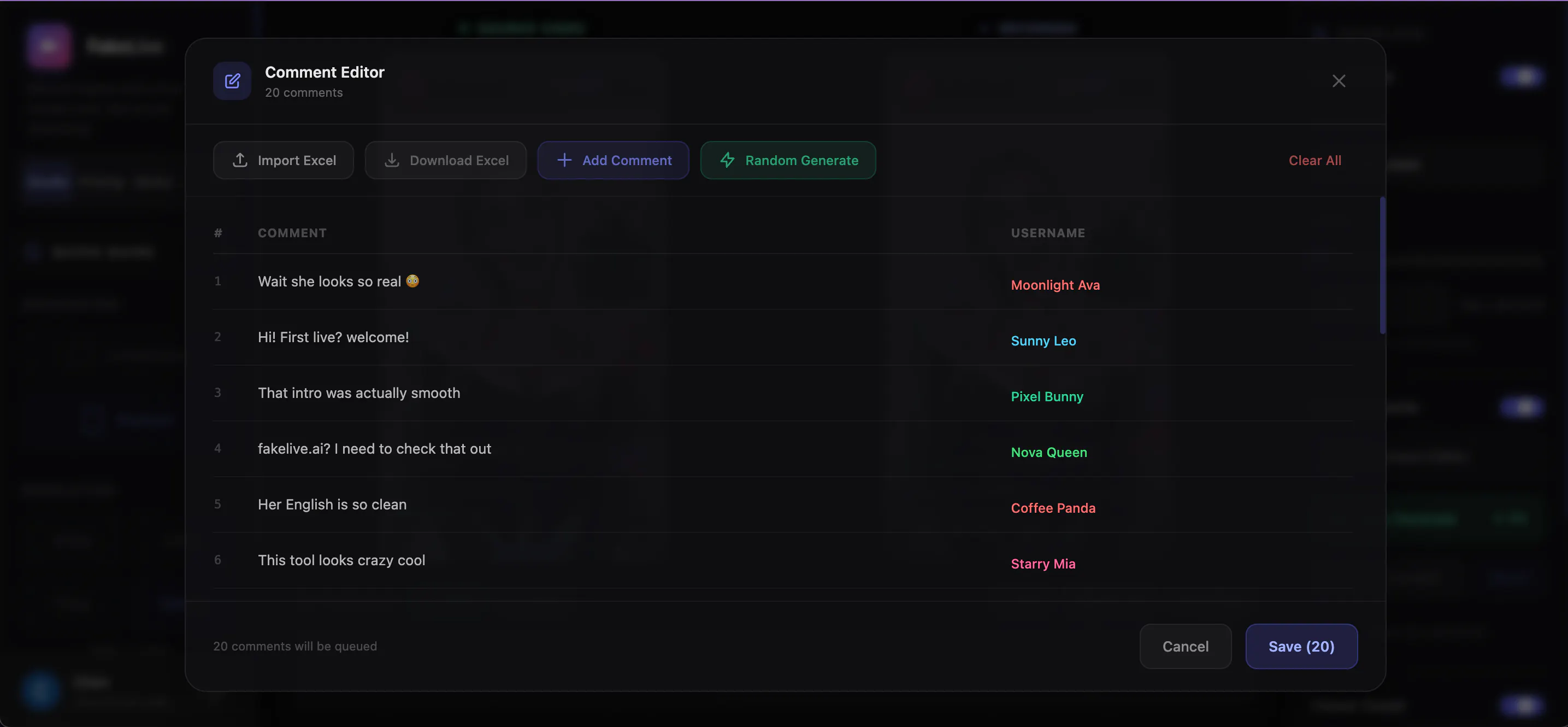Screen dimensions: 1568x727
Task: Add a new comment with Add Comment
Action: pyautogui.click(x=613, y=160)
